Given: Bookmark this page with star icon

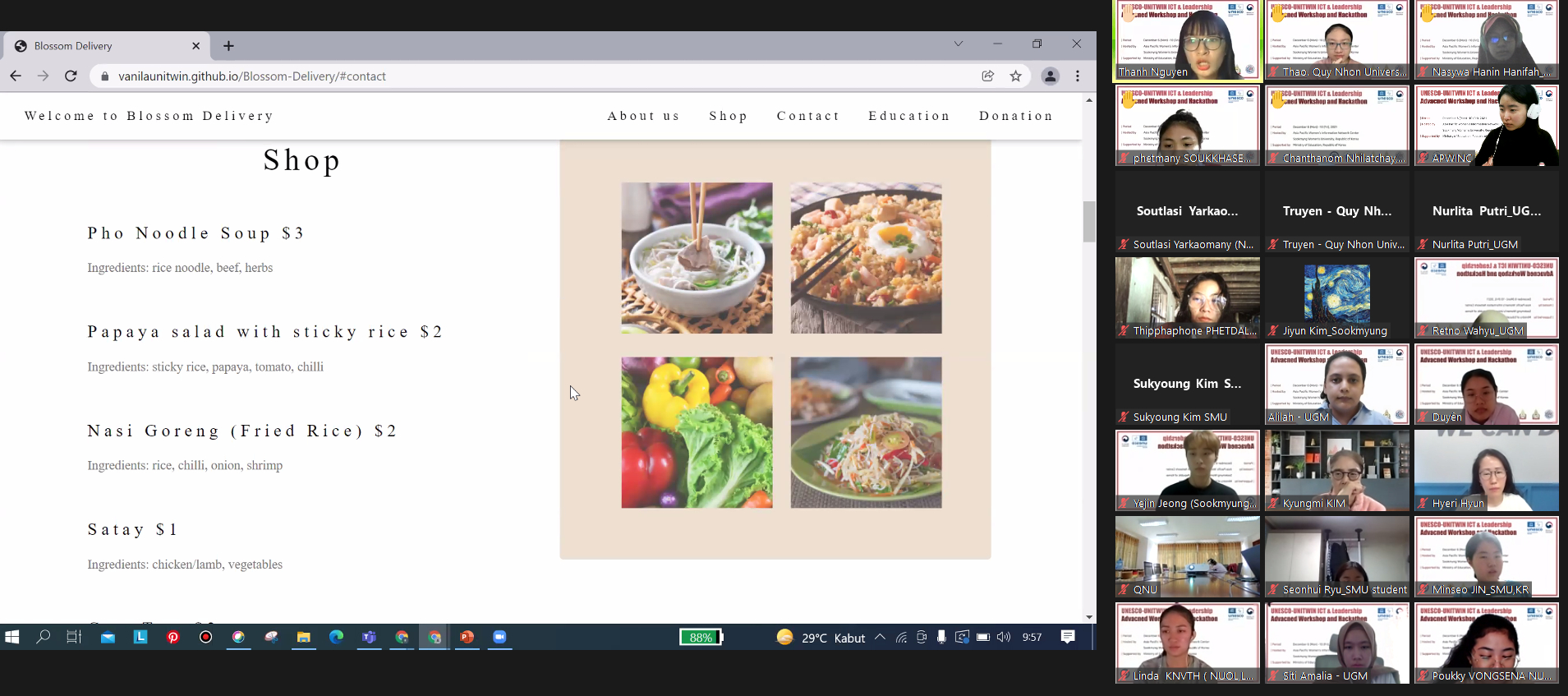Looking at the screenshot, I should point(1016,76).
